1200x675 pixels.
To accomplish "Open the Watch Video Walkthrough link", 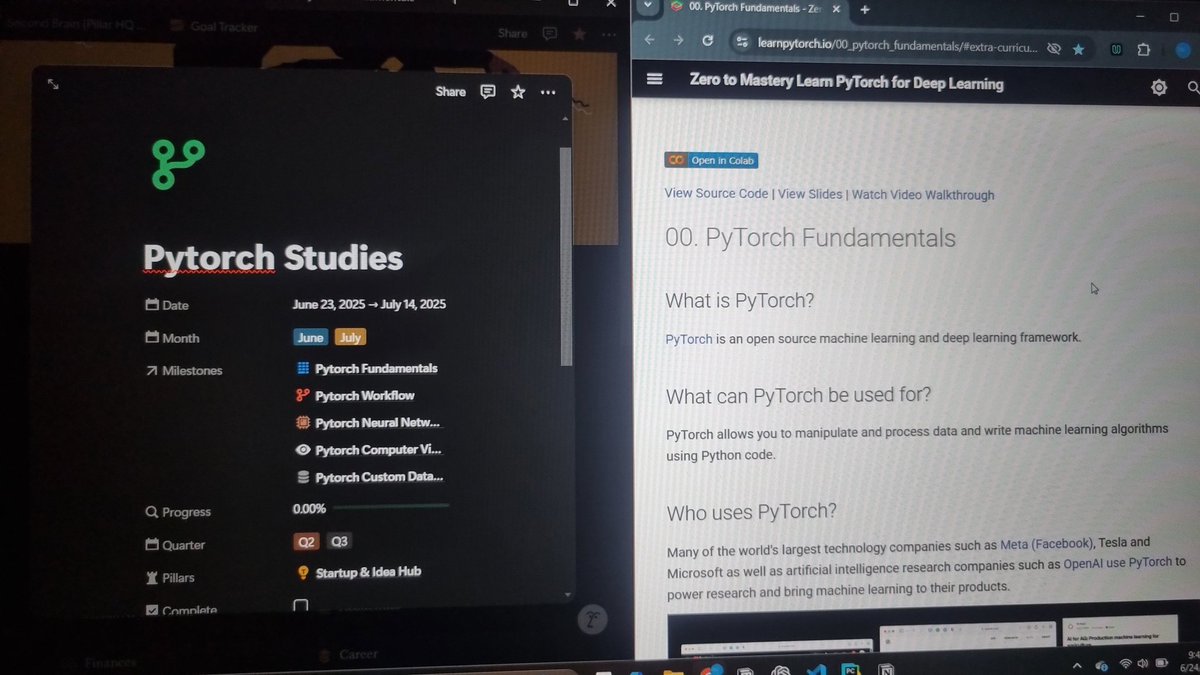I will tap(923, 195).
